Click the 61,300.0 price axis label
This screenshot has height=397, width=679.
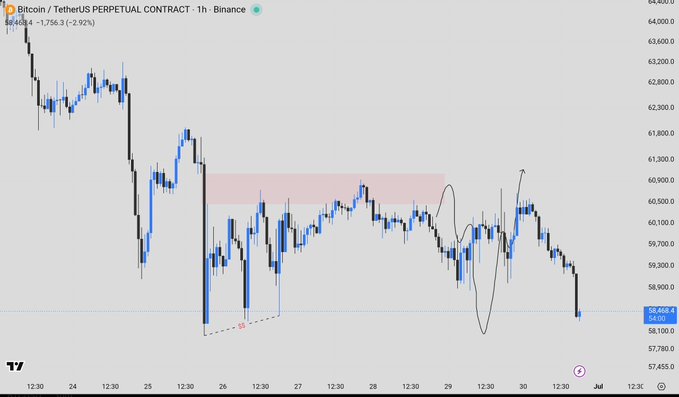pos(661,159)
